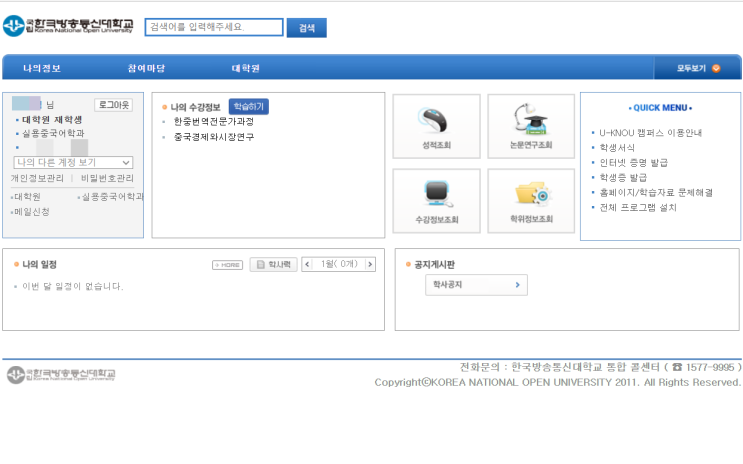This screenshot has width=743, height=464.
Task: Click the orange arrow icon next to 모두보기
Action: pos(716,68)
